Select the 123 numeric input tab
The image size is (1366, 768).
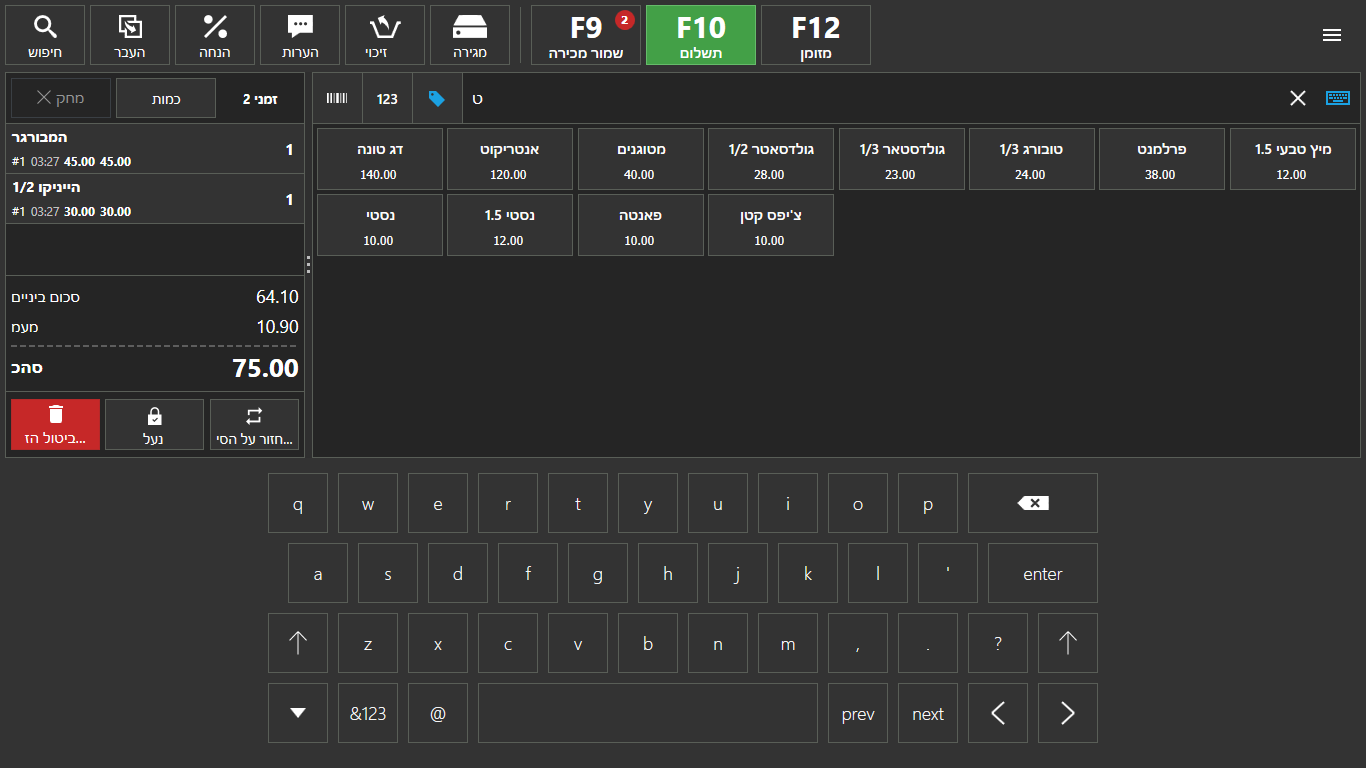[387, 98]
